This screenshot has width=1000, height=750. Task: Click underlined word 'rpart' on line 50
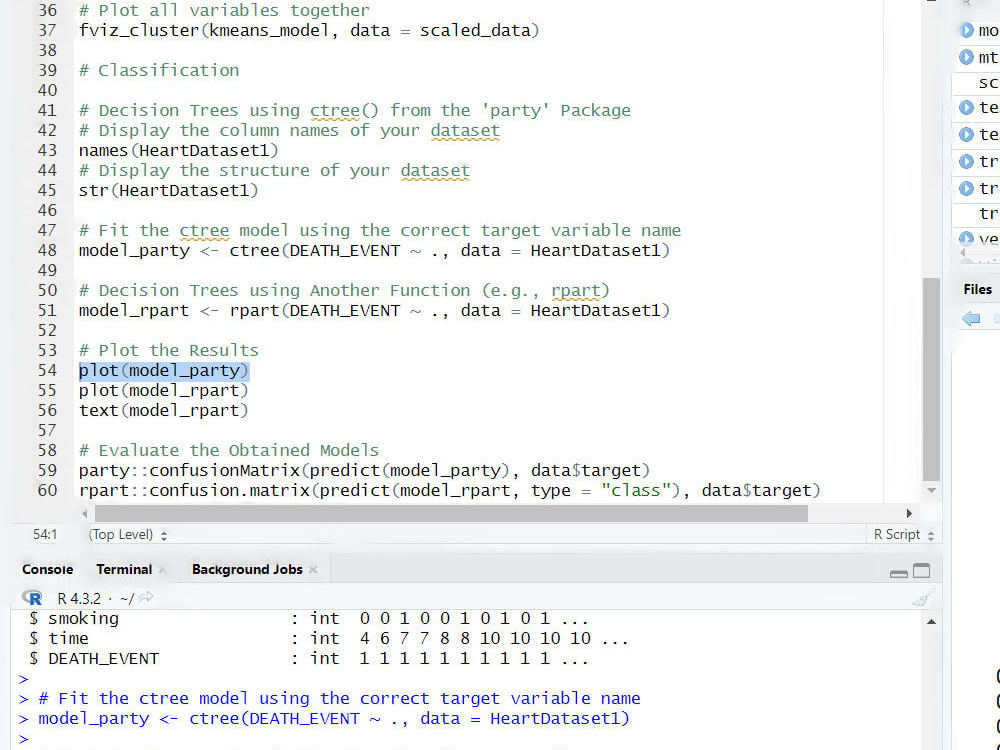[576, 291]
